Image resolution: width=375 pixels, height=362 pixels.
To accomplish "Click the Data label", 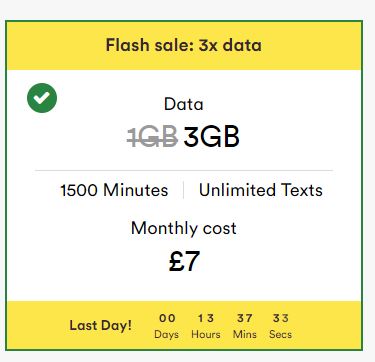I will (x=184, y=104).
